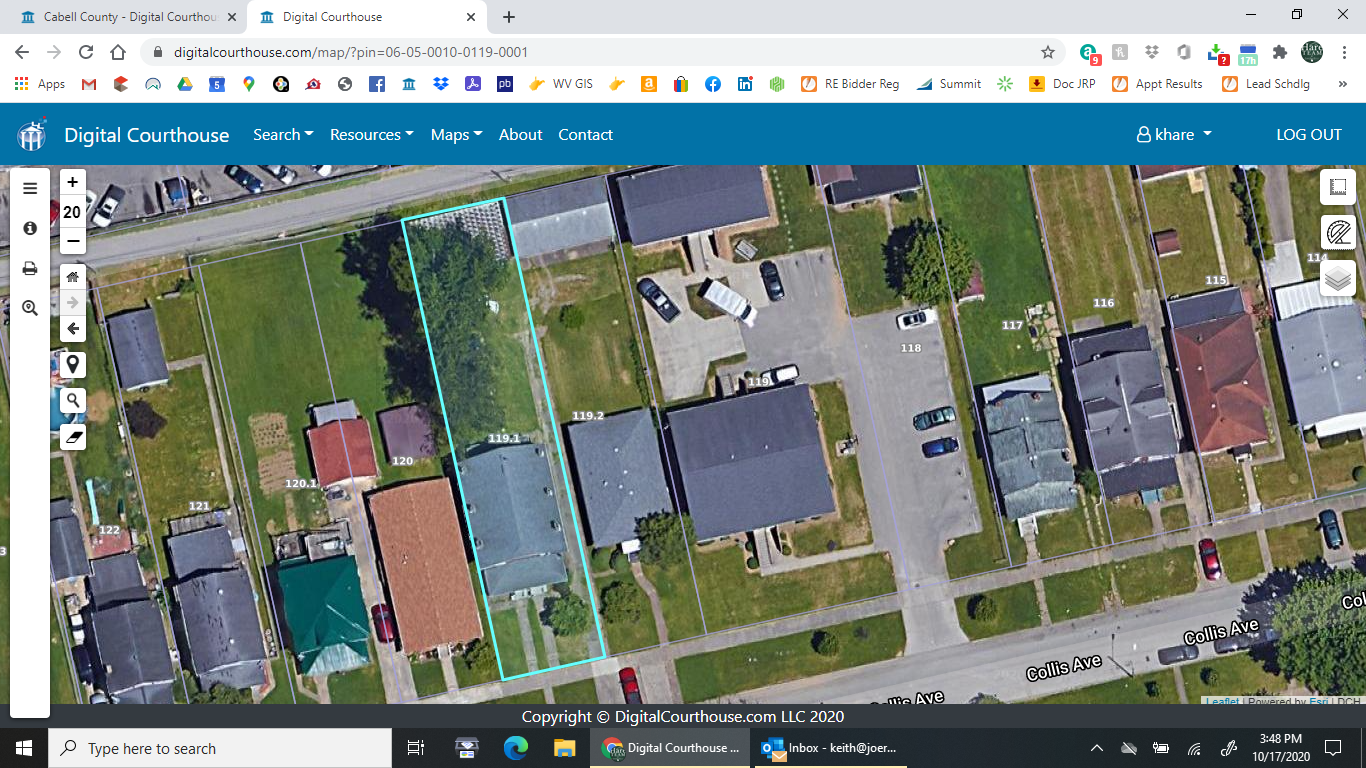Open the locate-search magnifier icon in sidebar

[30, 308]
